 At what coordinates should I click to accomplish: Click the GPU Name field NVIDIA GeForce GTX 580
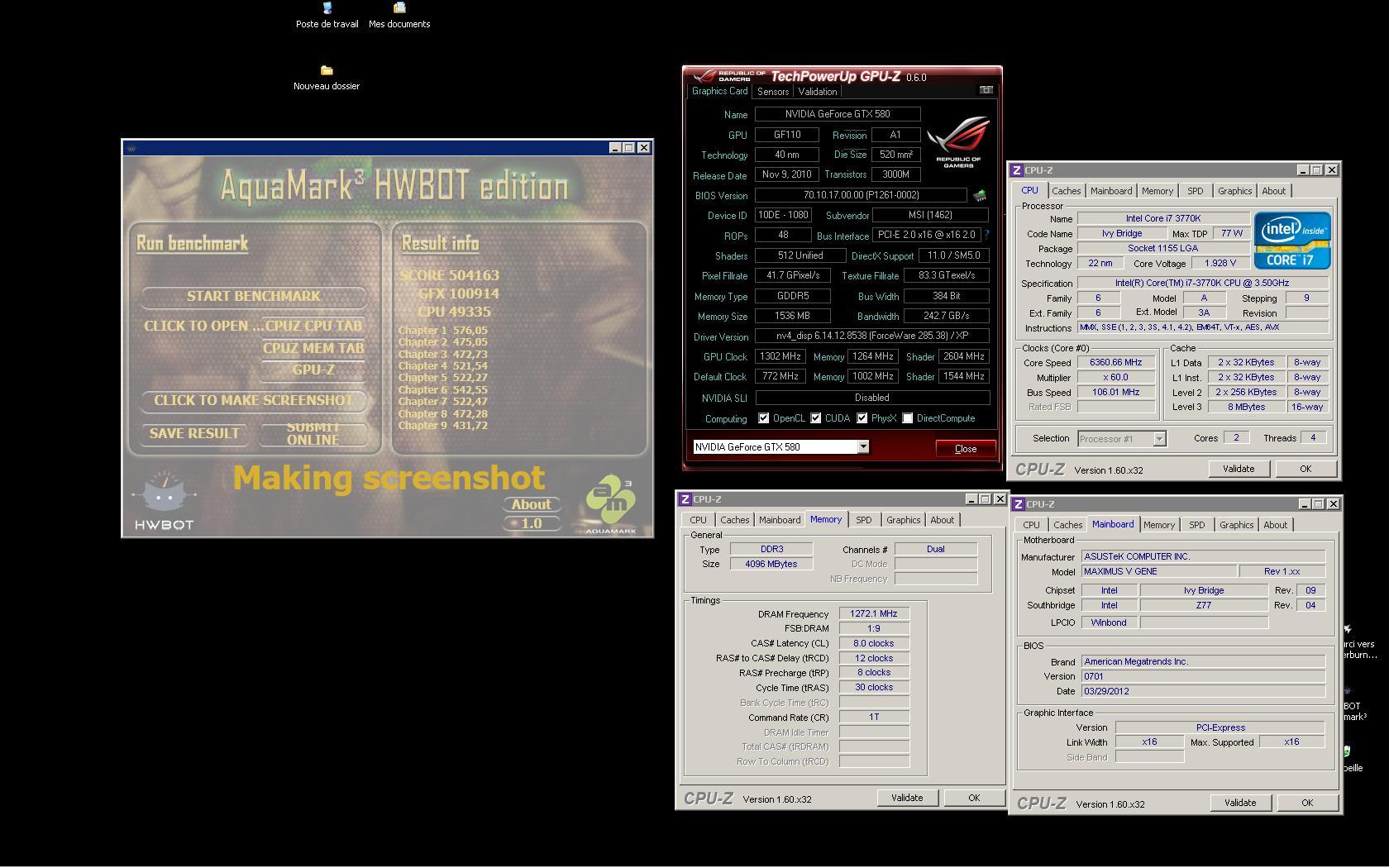[x=837, y=114]
